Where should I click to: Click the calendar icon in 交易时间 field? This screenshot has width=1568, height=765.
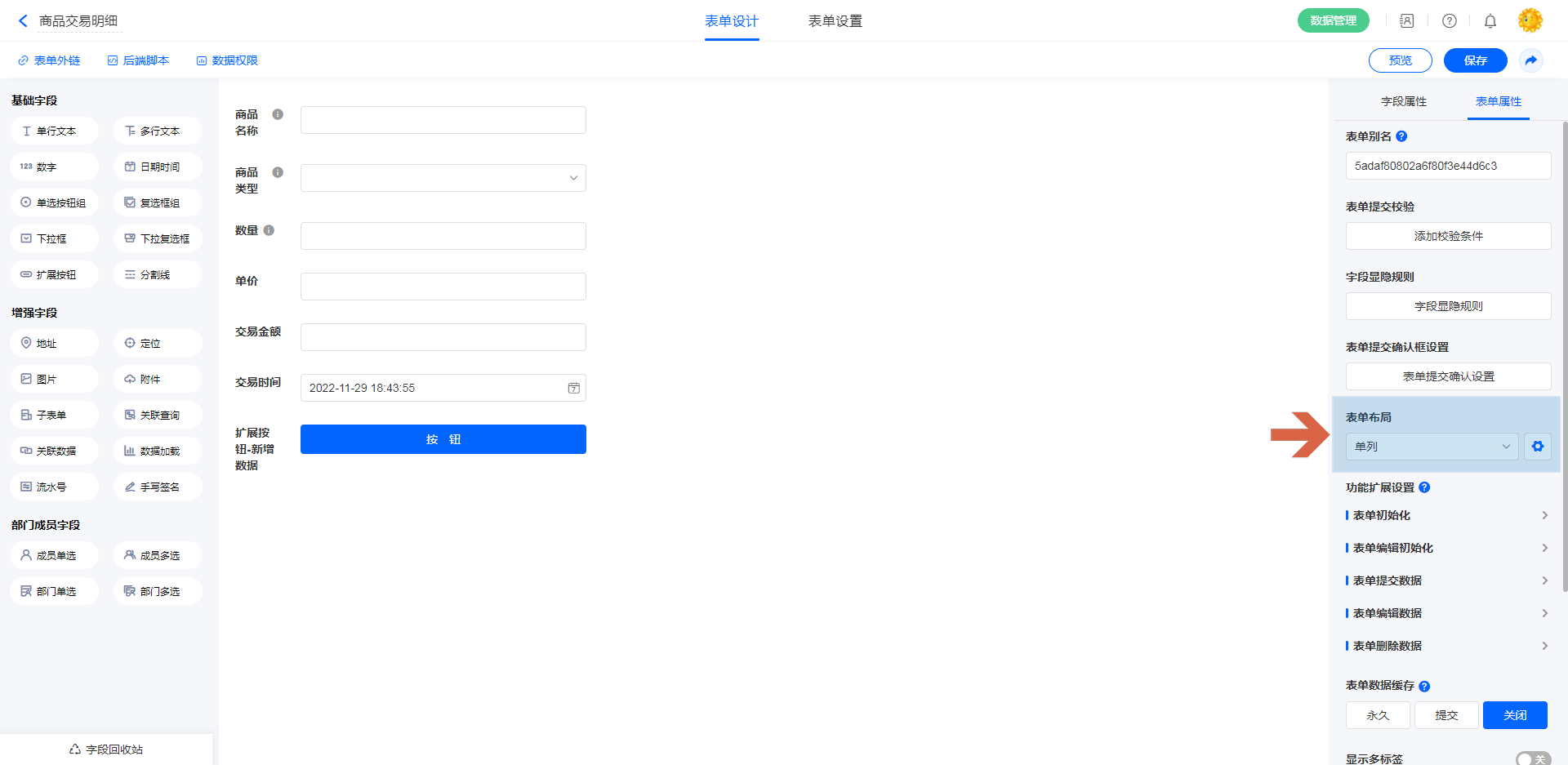[x=573, y=388]
